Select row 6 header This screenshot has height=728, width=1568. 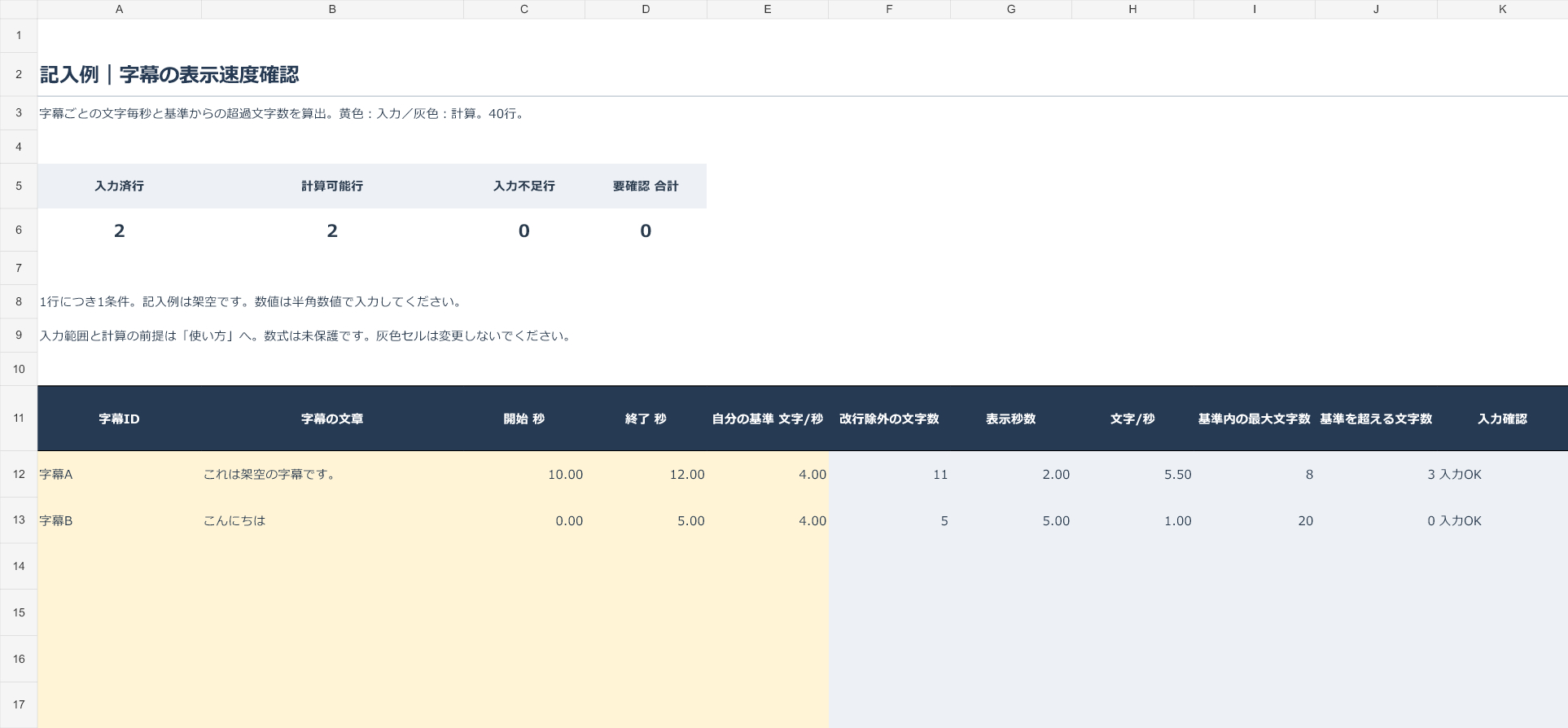(19, 230)
